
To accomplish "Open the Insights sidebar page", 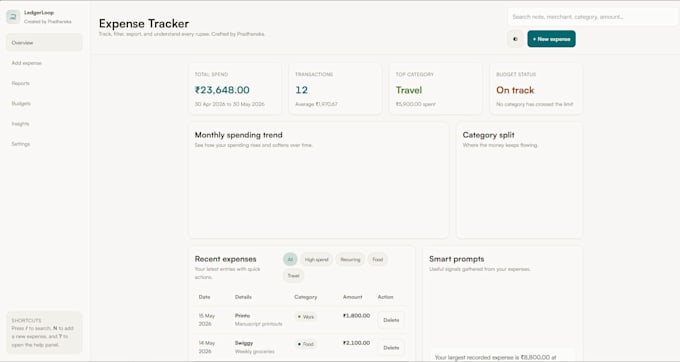I will [x=44, y=124].
